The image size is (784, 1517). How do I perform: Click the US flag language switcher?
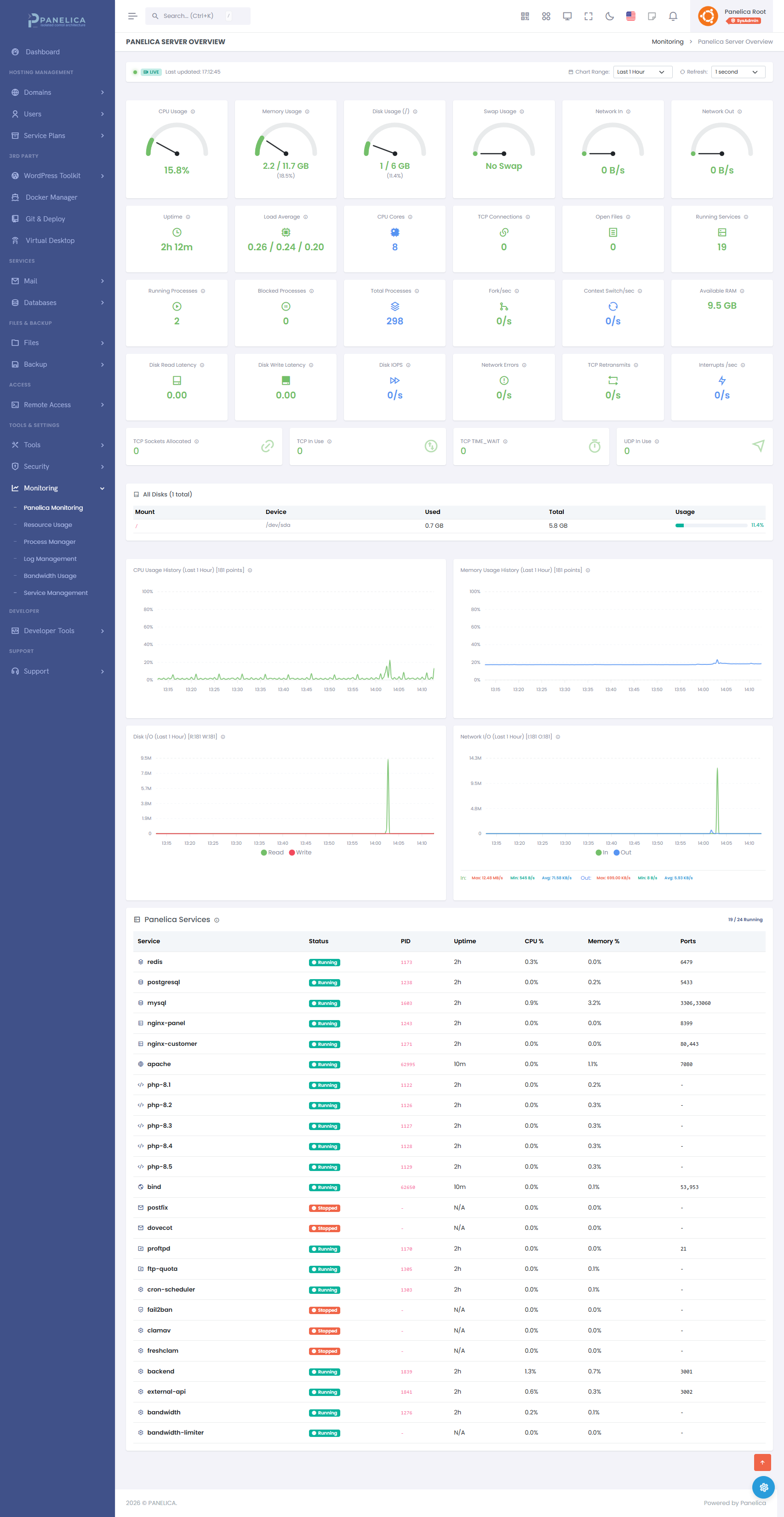630,16
